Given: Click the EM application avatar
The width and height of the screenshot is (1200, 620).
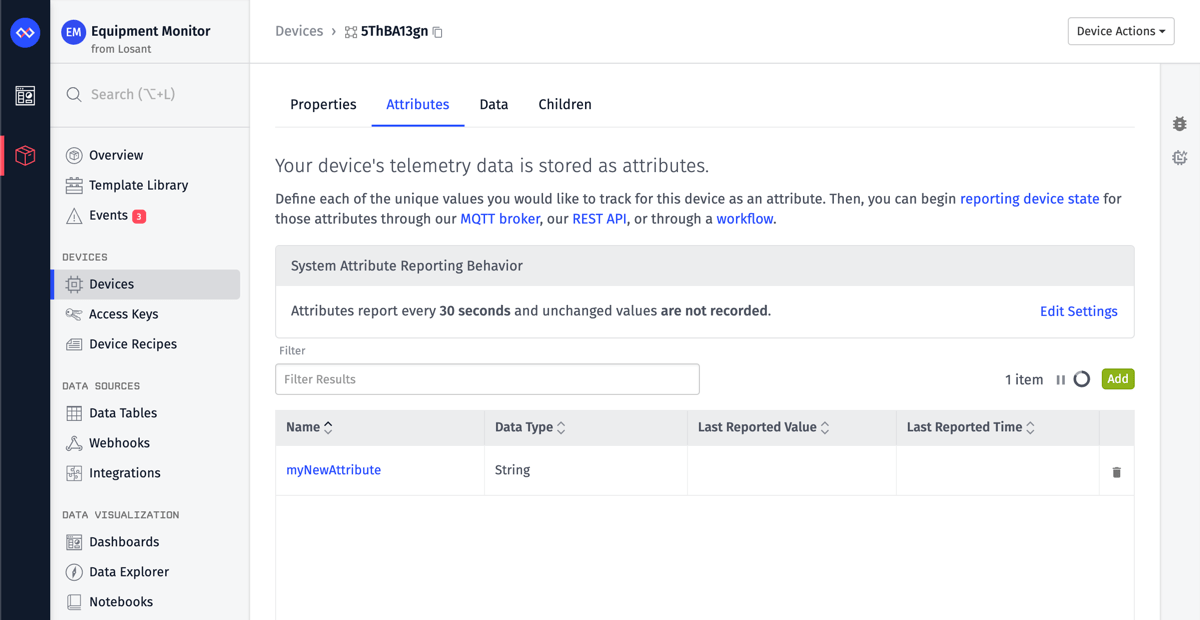Looking at the screenshot, I should click(x=73, y=33).
